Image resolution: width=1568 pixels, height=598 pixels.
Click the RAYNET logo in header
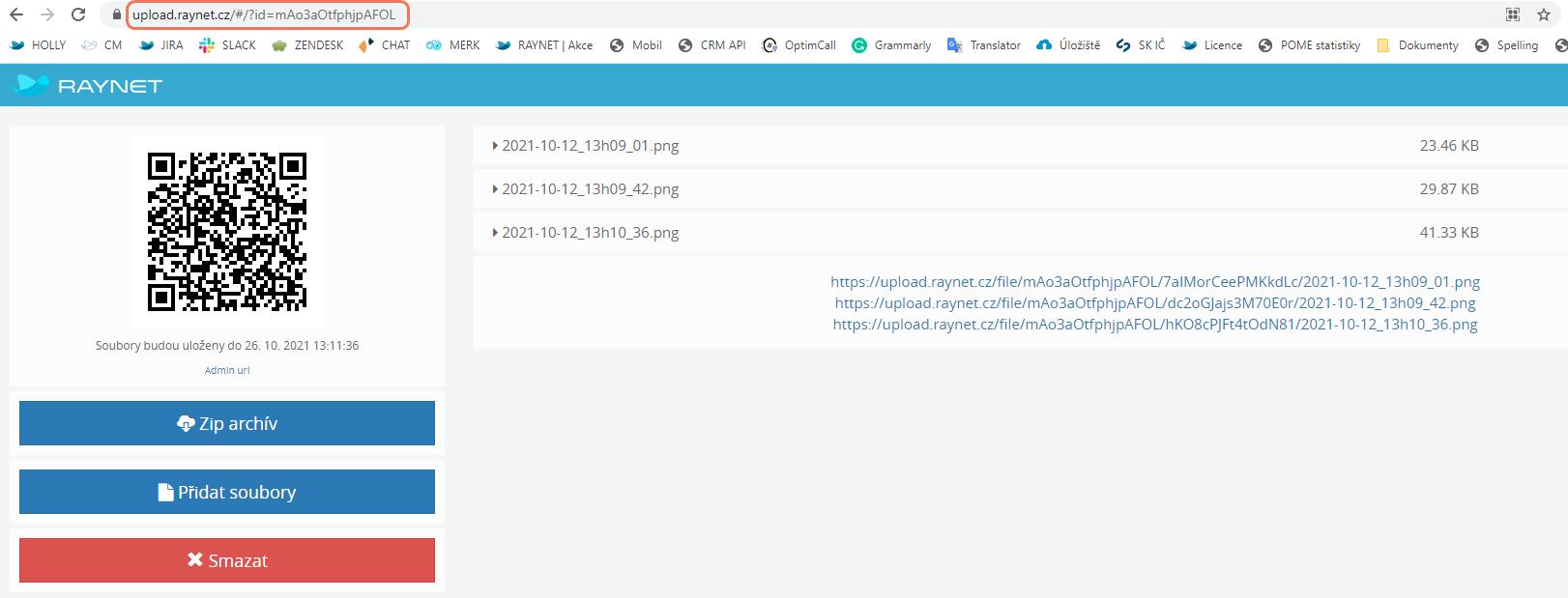(x=88, y=85)
